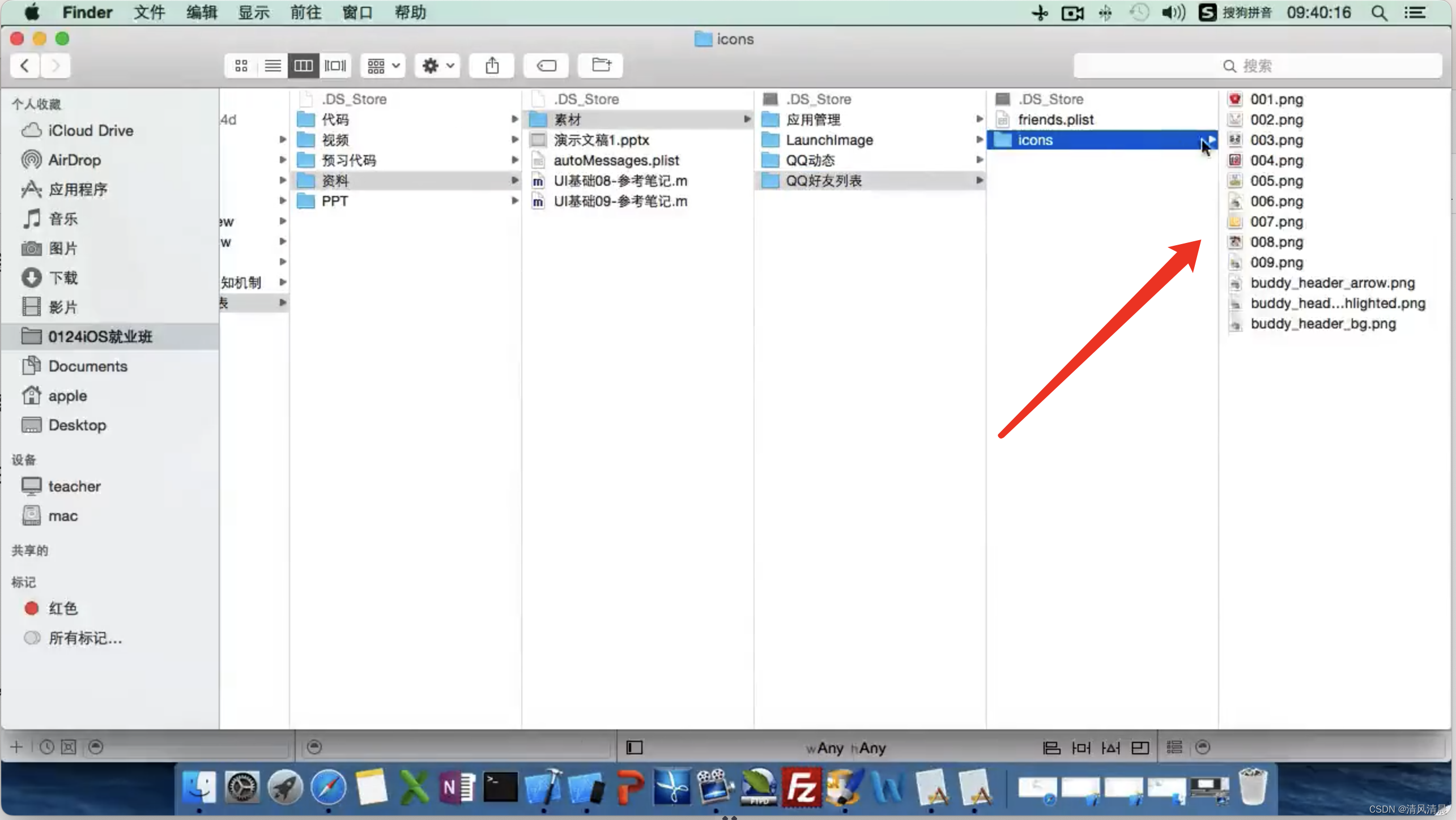Switch to Cover Flow view
Viewport: 1456px width, 820px height.
pos(335,66)
